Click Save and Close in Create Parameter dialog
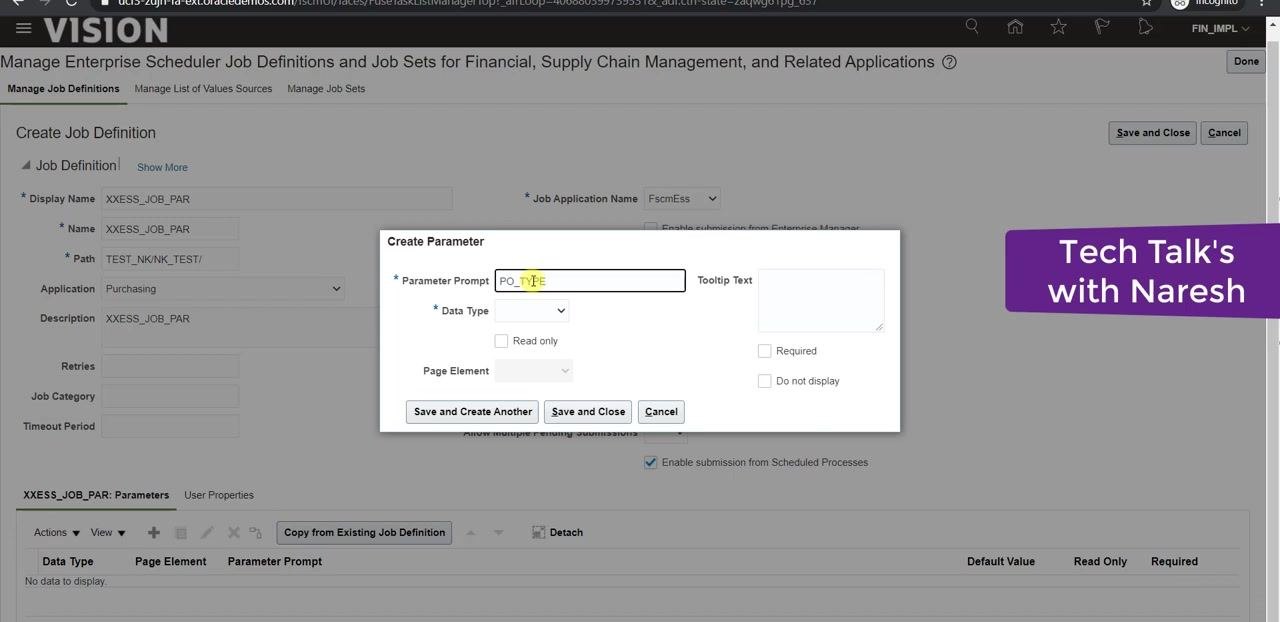1280x622 pixels. [588, 412]
